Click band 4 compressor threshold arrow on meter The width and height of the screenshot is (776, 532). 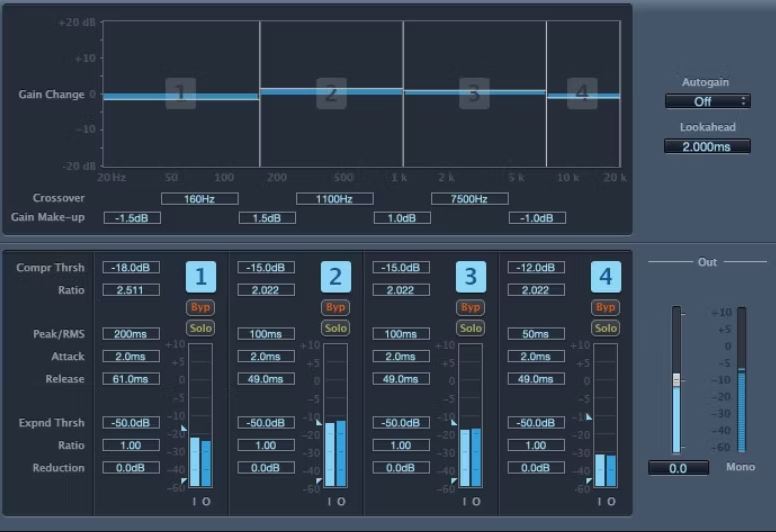coord(589,417)
